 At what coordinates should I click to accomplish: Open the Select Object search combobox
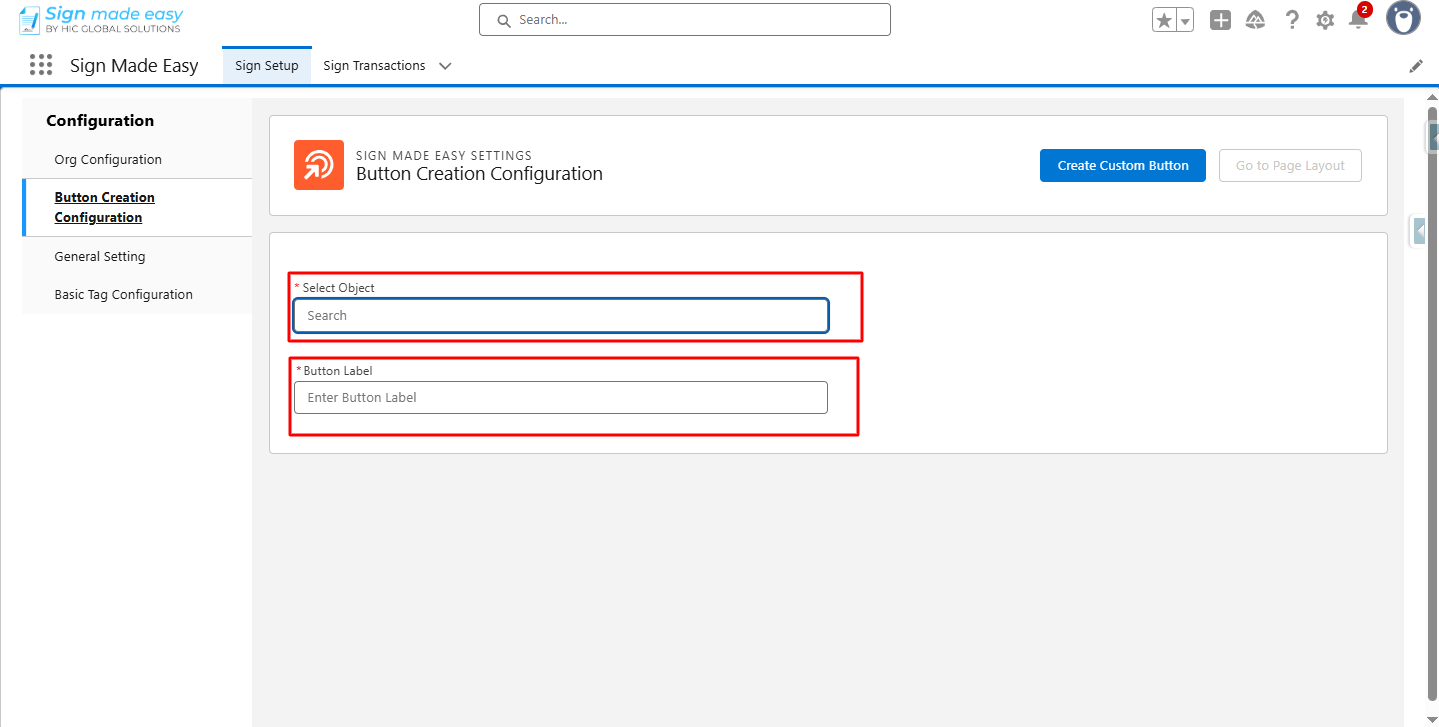(x=561, y=316)
